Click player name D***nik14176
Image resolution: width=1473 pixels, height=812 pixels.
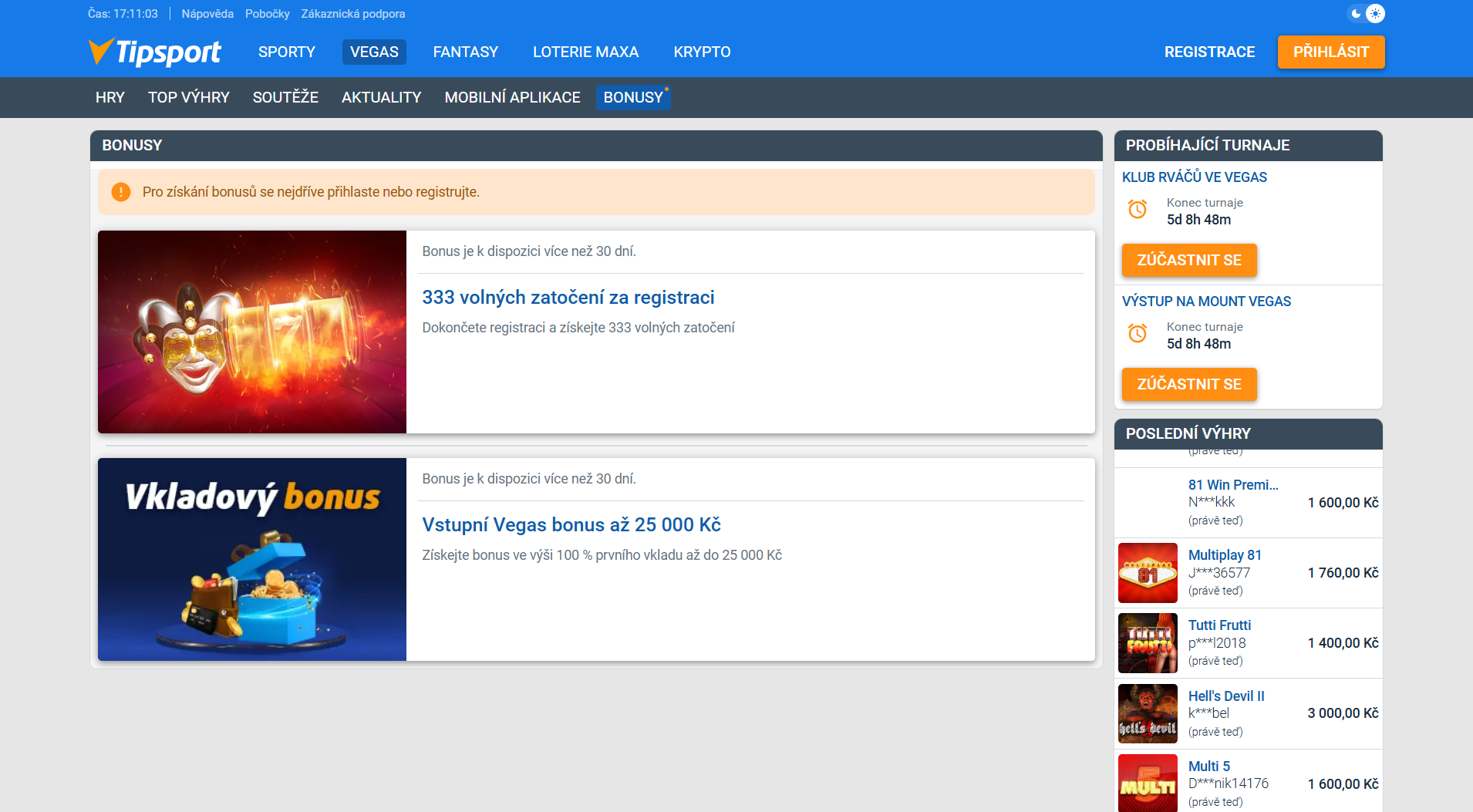point(1228,783)
